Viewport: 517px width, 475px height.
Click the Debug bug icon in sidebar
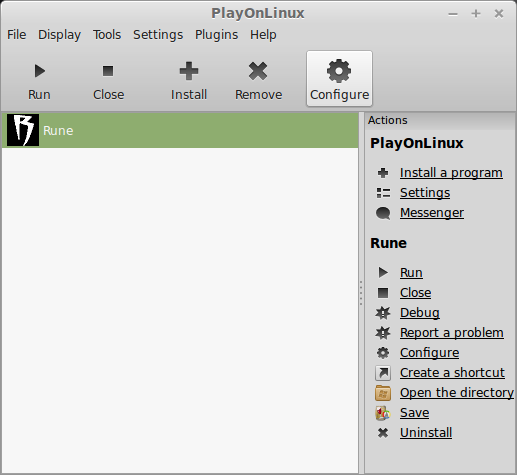coord(383,313)
